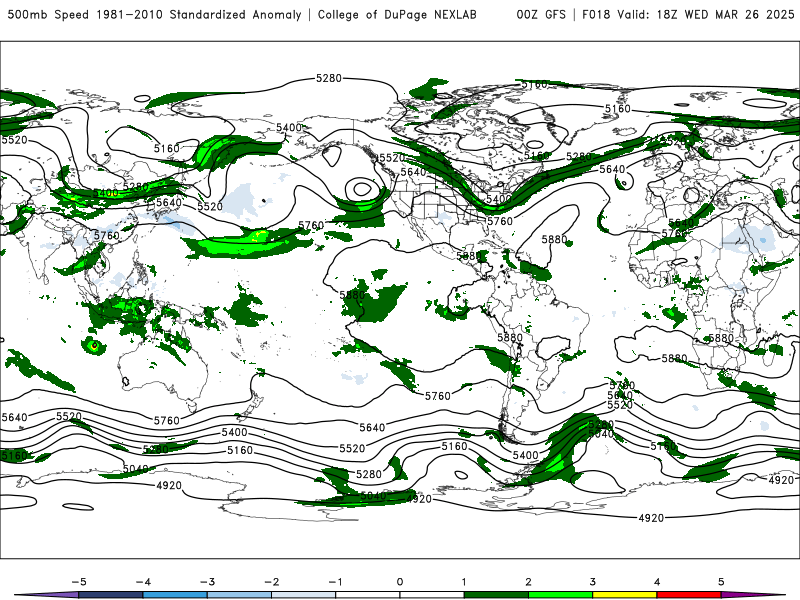Click the blue -4 to -3 colorbar segment
The width and height of the screenshot is (800, 600).
tap(175, 595)
